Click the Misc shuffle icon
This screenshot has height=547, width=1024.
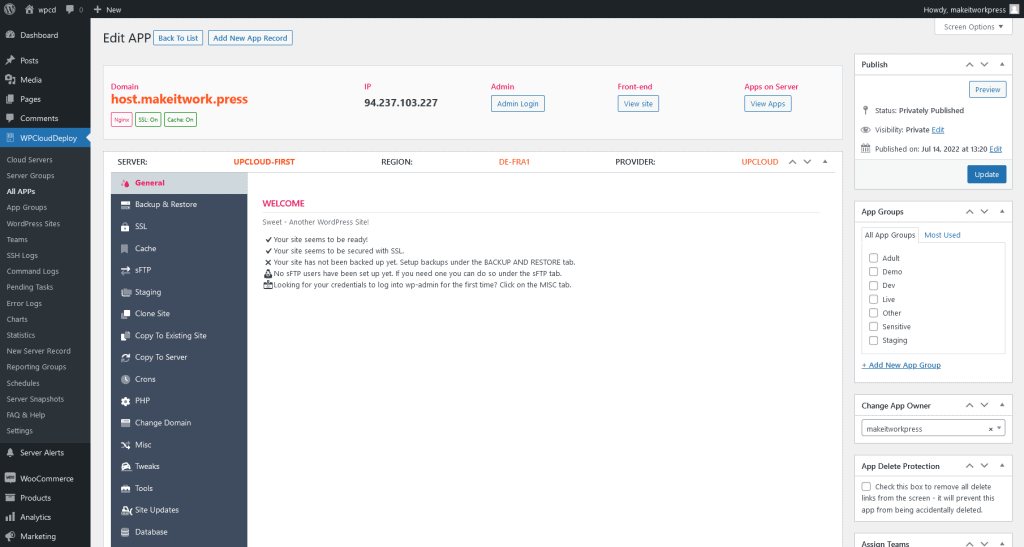(125, 445)
